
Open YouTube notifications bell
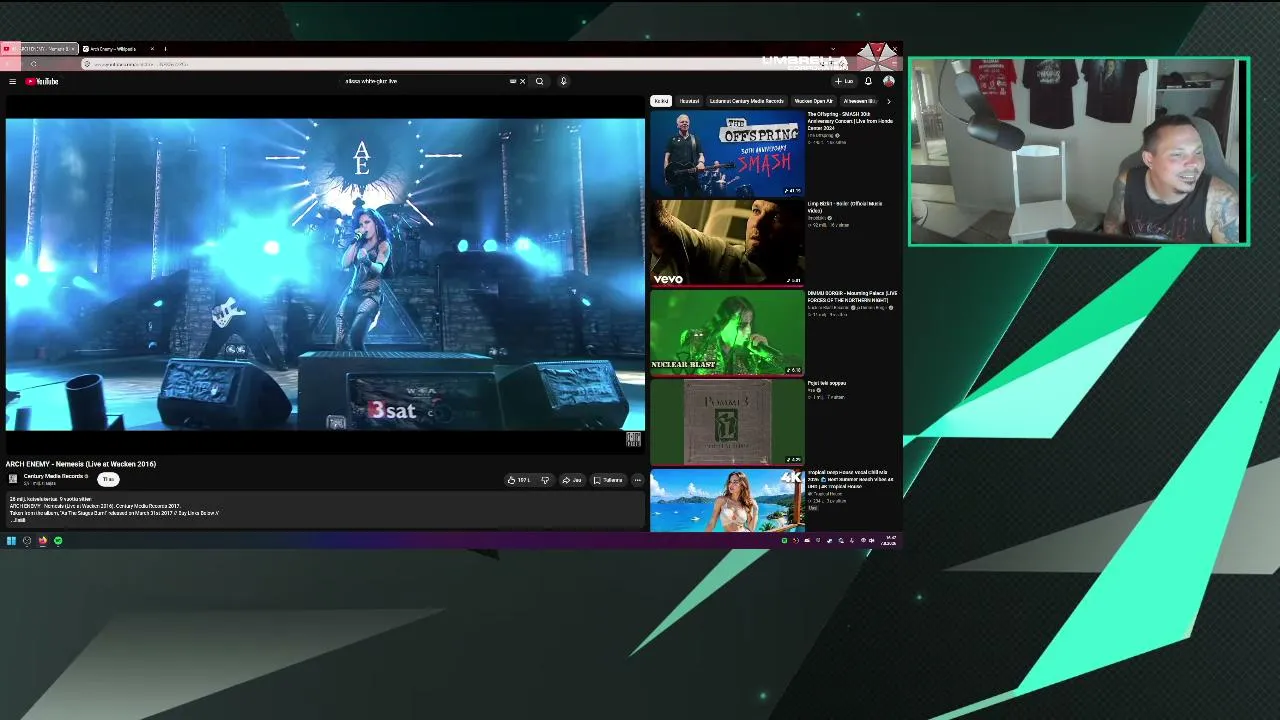pyautogui.click(x=868, y=81)
